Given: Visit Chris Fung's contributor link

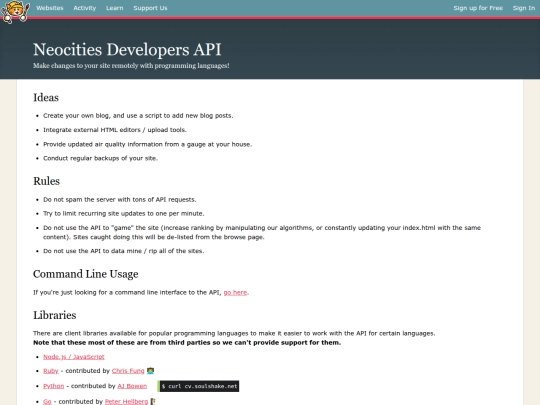Looking at the screenshot, I should [x=128, y=371].
